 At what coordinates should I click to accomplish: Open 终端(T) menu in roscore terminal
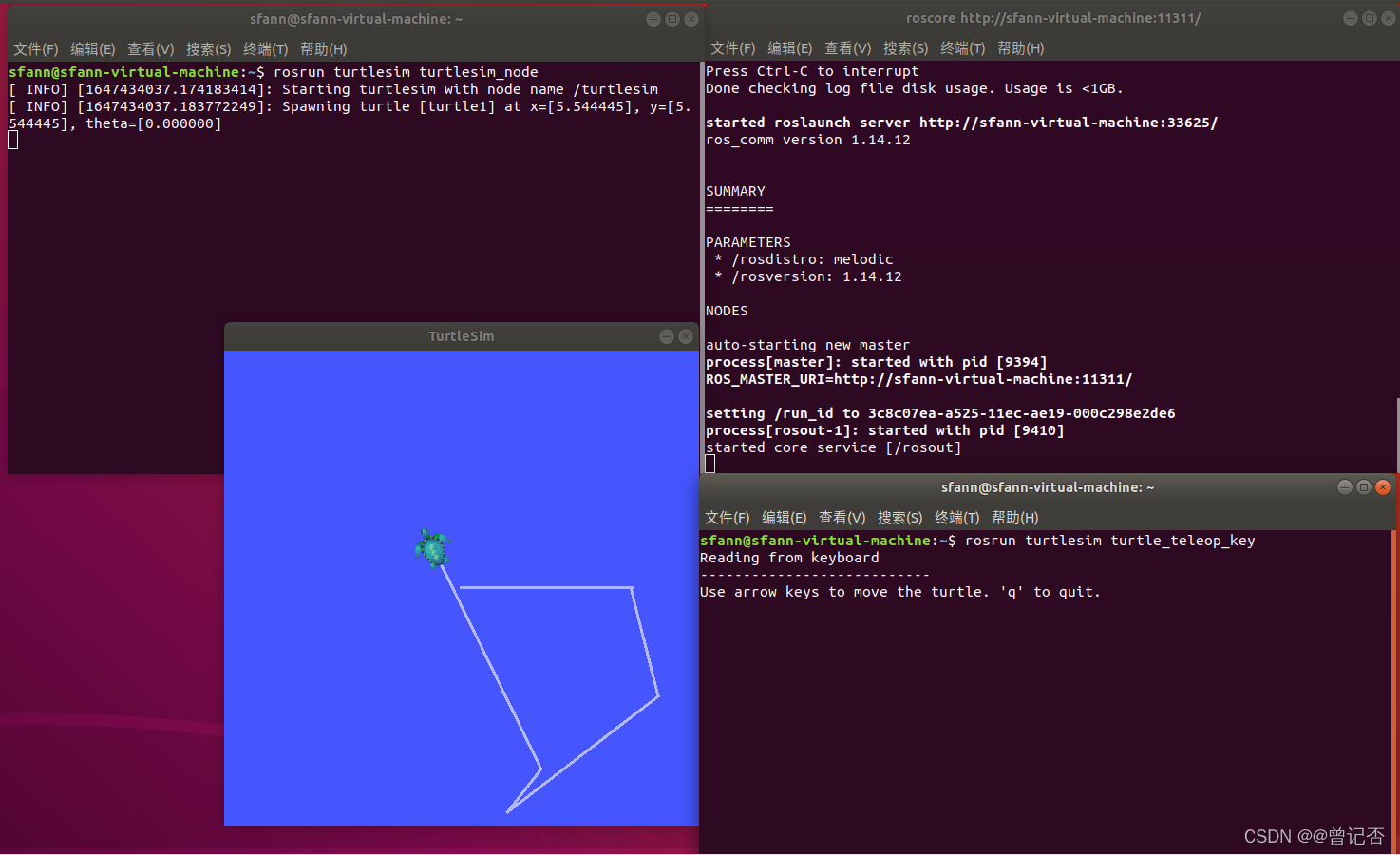click(x=963, y=47)
